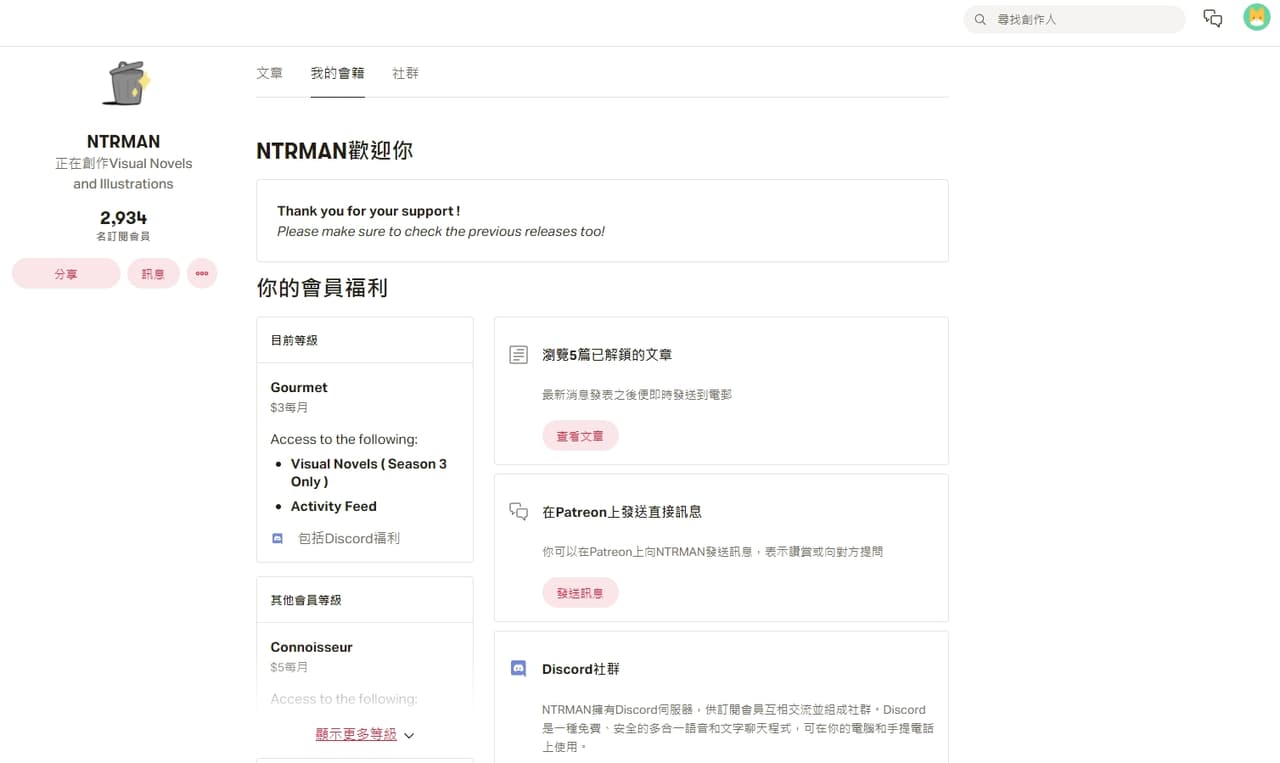Click the 查看文章 button
This screenshot has width=1280, height=763.
(580, 436)
